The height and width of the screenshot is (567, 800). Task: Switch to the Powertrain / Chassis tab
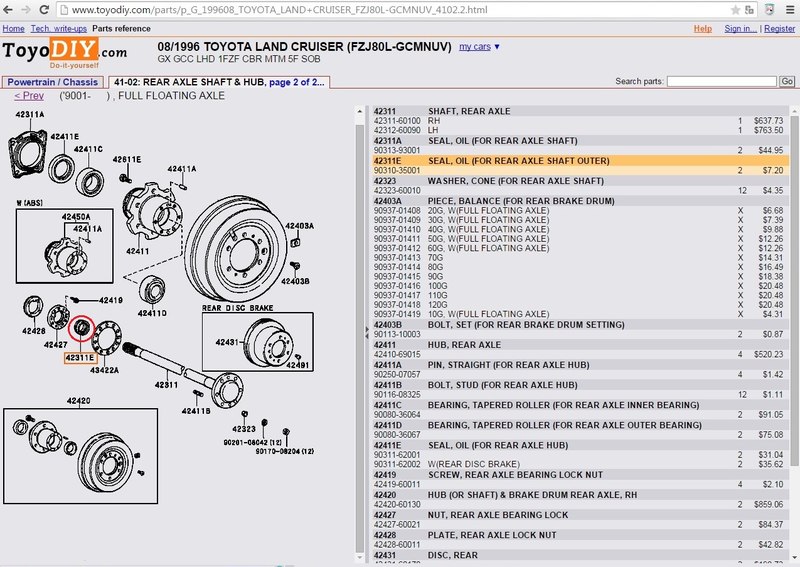click(x=53, y=82)
